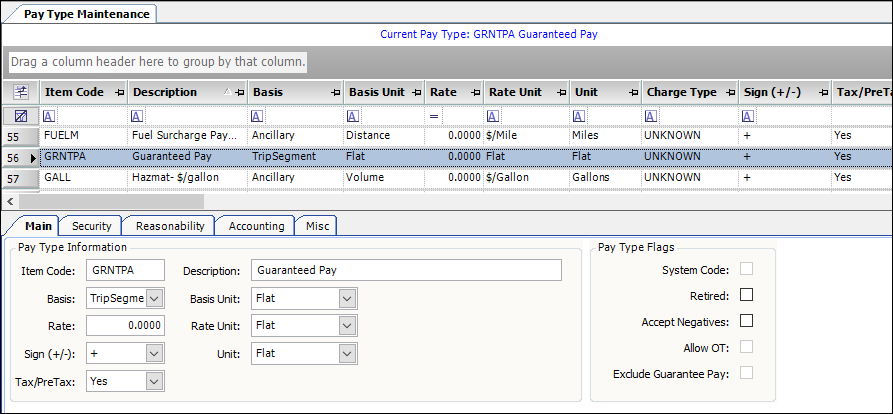
Task: Open the Tax/PreTax dropdown
Action: 153,381
